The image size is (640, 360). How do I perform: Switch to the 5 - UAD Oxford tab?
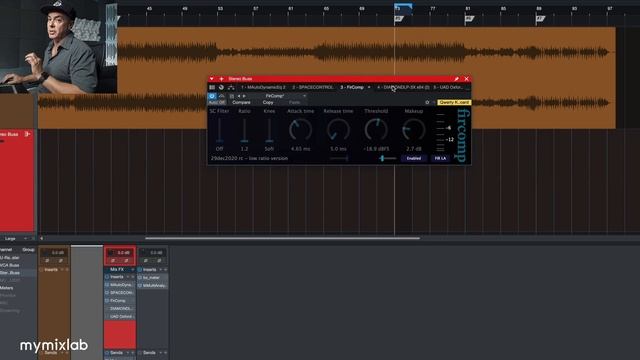[x=448, y=87]
